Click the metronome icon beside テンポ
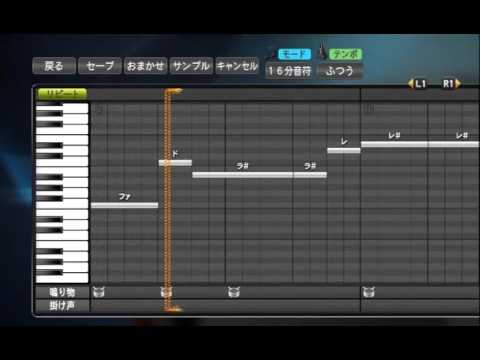This screenshot has height=360, width=480. [322, 51]
